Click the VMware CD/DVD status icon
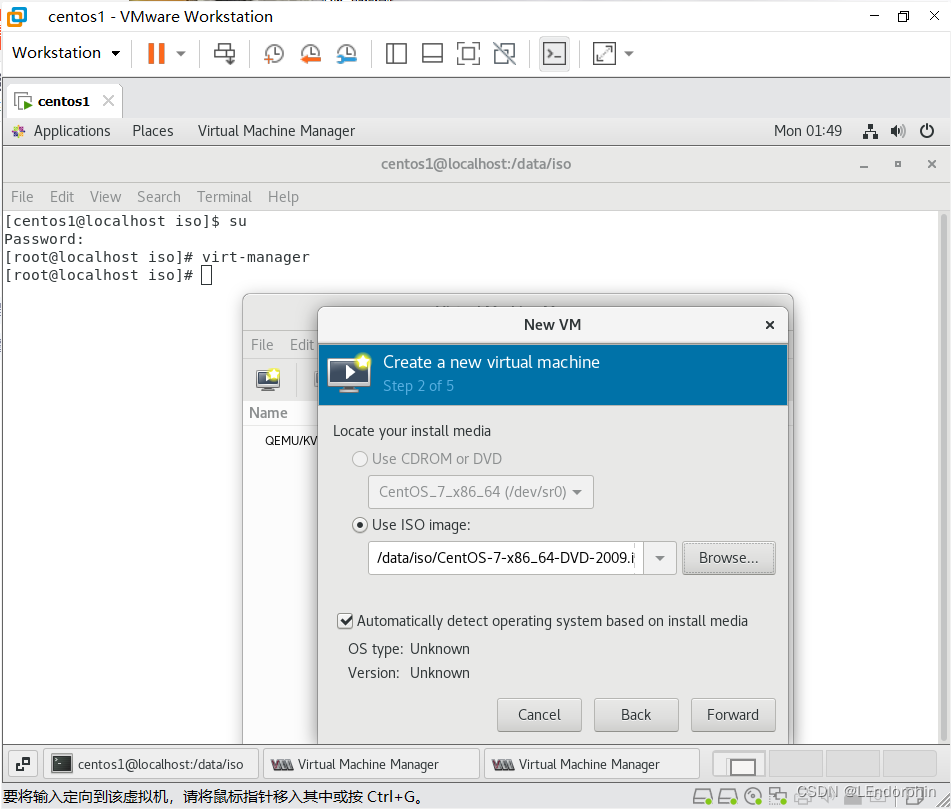Viewport: 951px width, 809px height. (753, 796)
